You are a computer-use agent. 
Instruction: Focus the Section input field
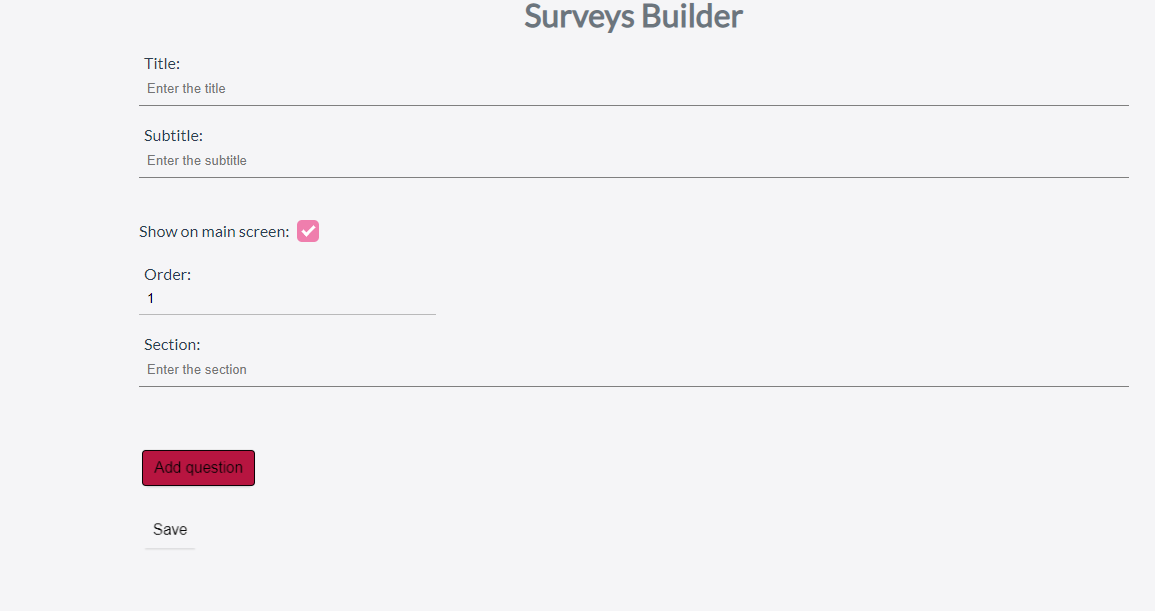pos(634,370)
